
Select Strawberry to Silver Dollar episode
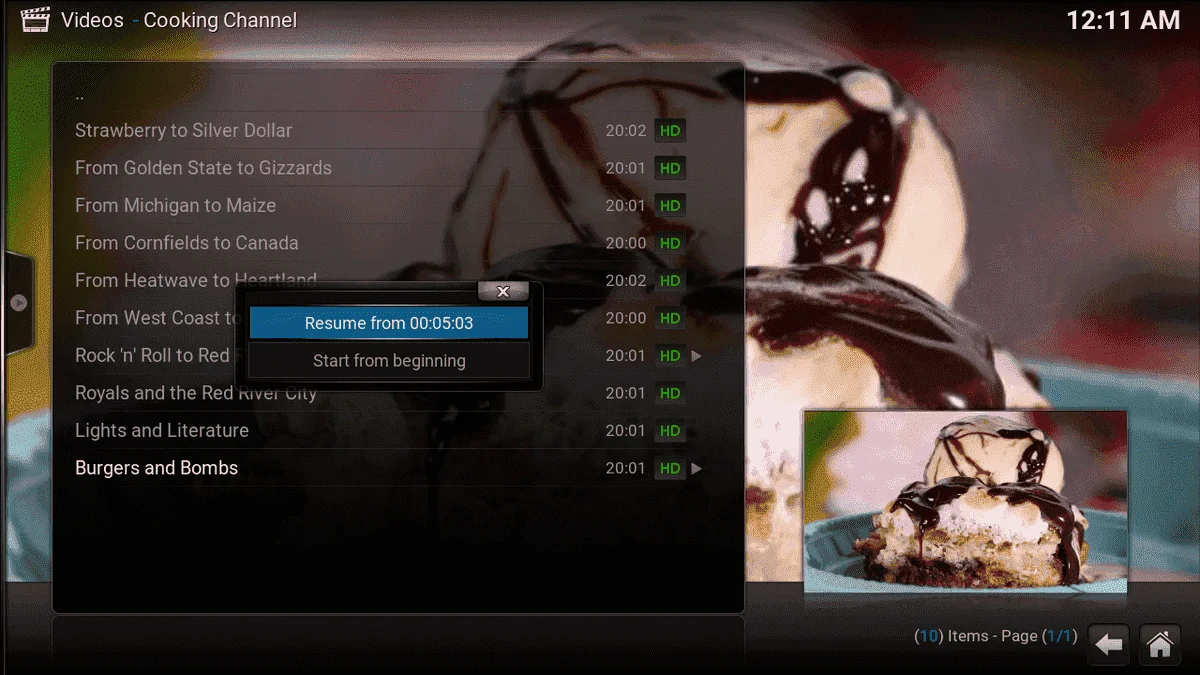(398, 130)
